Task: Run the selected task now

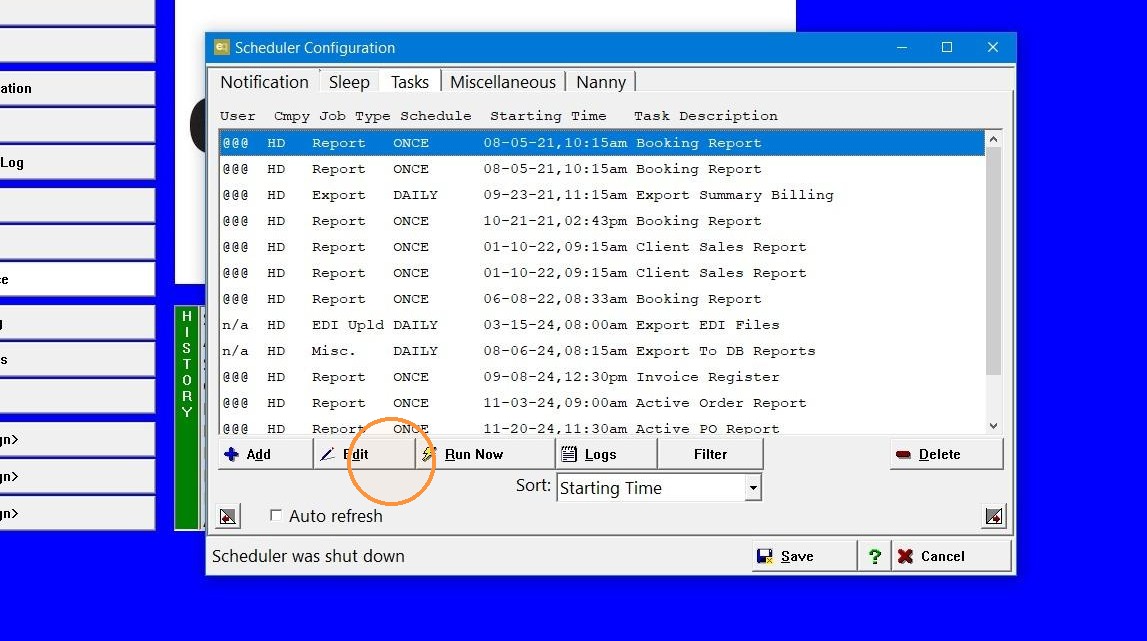Action: pos(485,454)
